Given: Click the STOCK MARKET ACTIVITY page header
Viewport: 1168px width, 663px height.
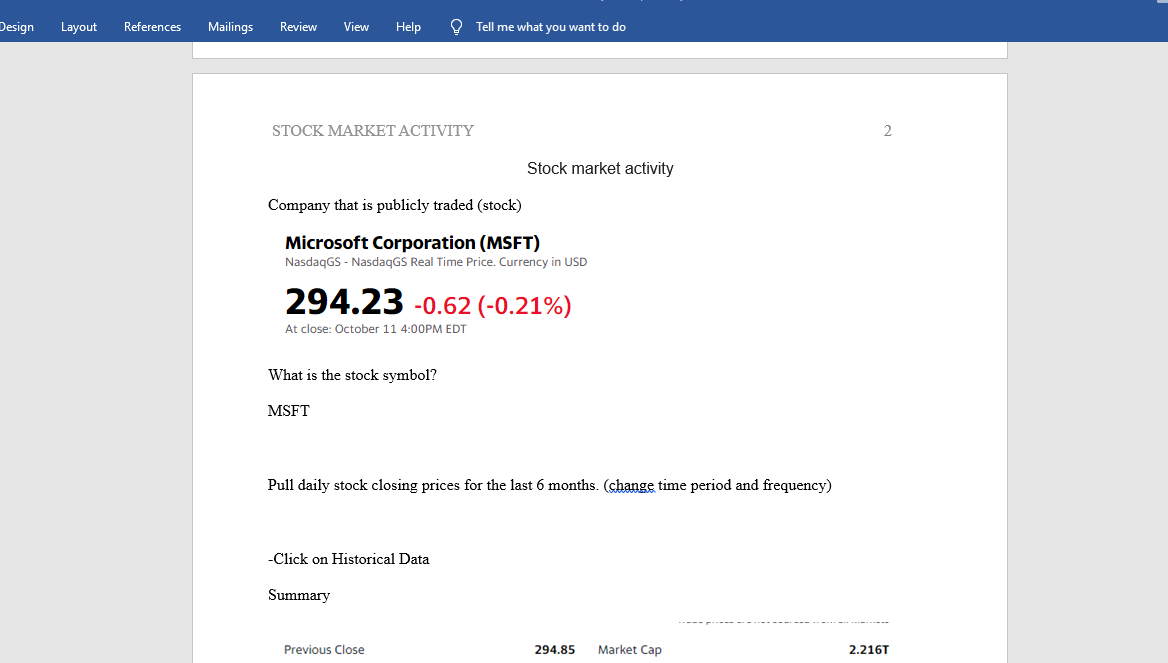Looking at the screenshot, I should [372, 131].
